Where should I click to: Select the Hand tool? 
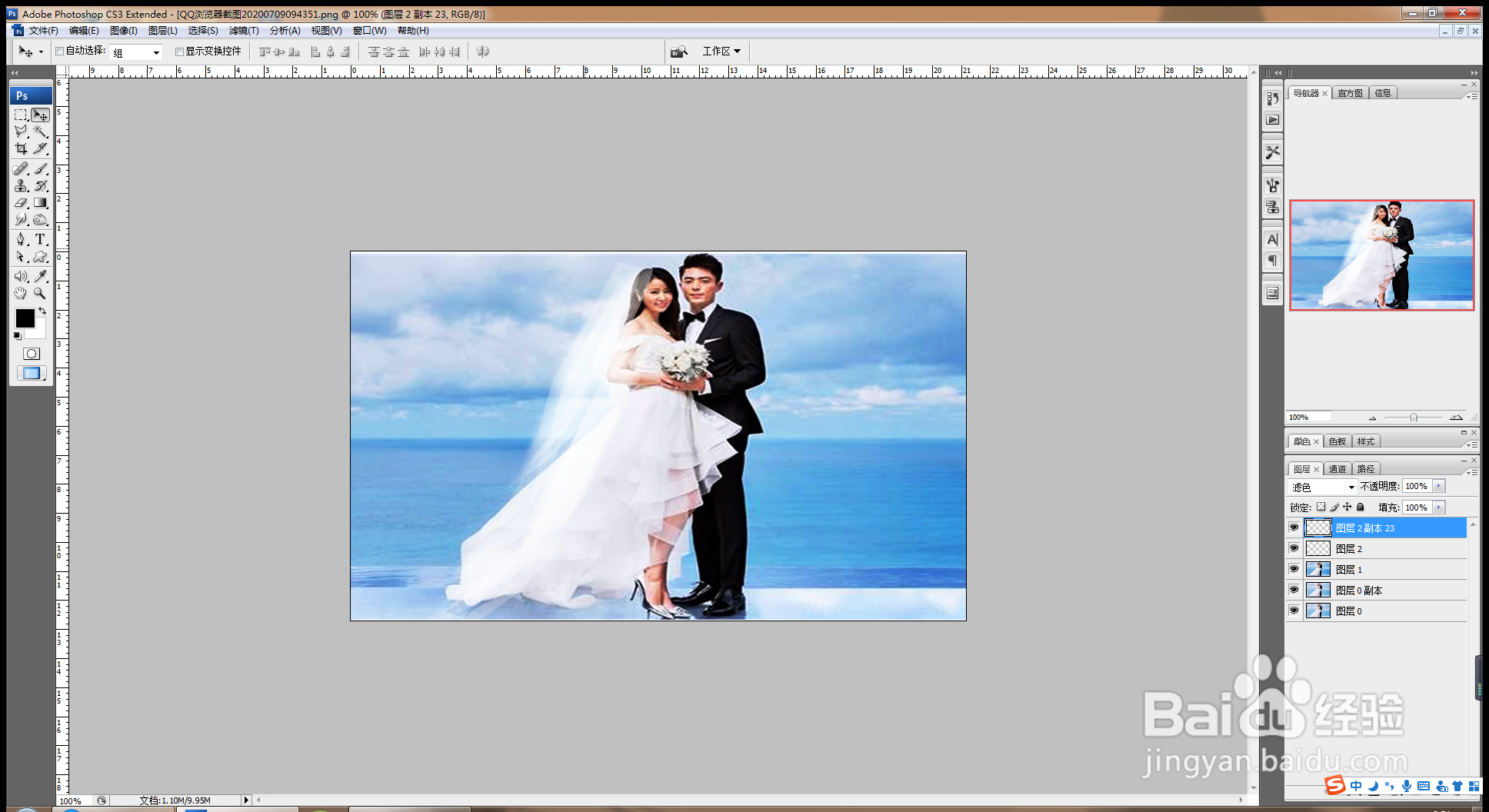[x=21, y=293]
